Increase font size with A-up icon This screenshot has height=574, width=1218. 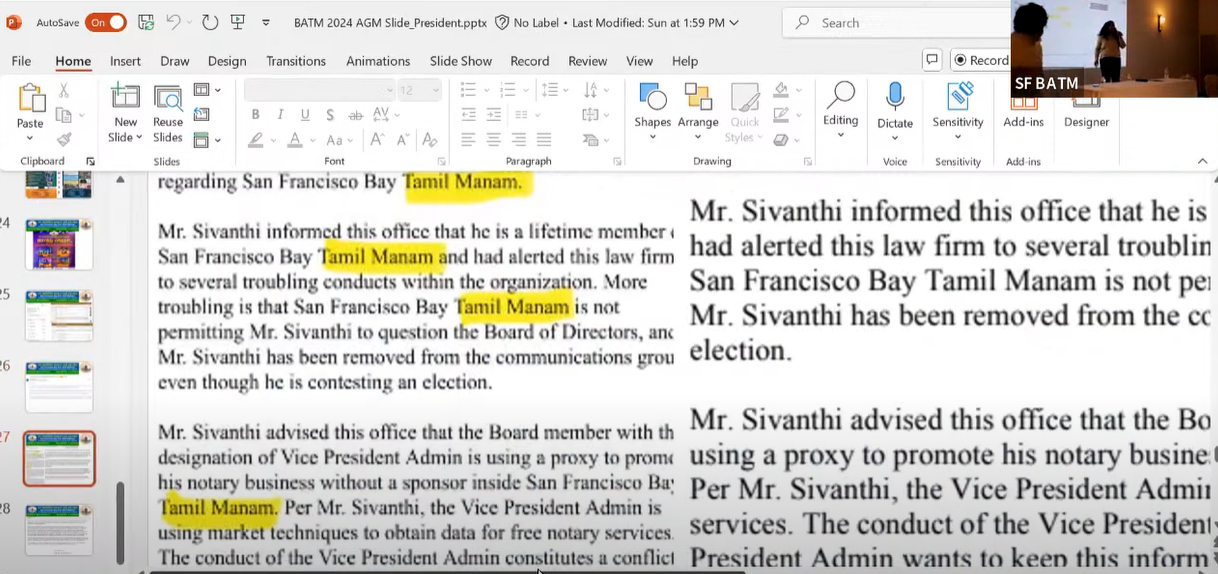tap(377, 140)
